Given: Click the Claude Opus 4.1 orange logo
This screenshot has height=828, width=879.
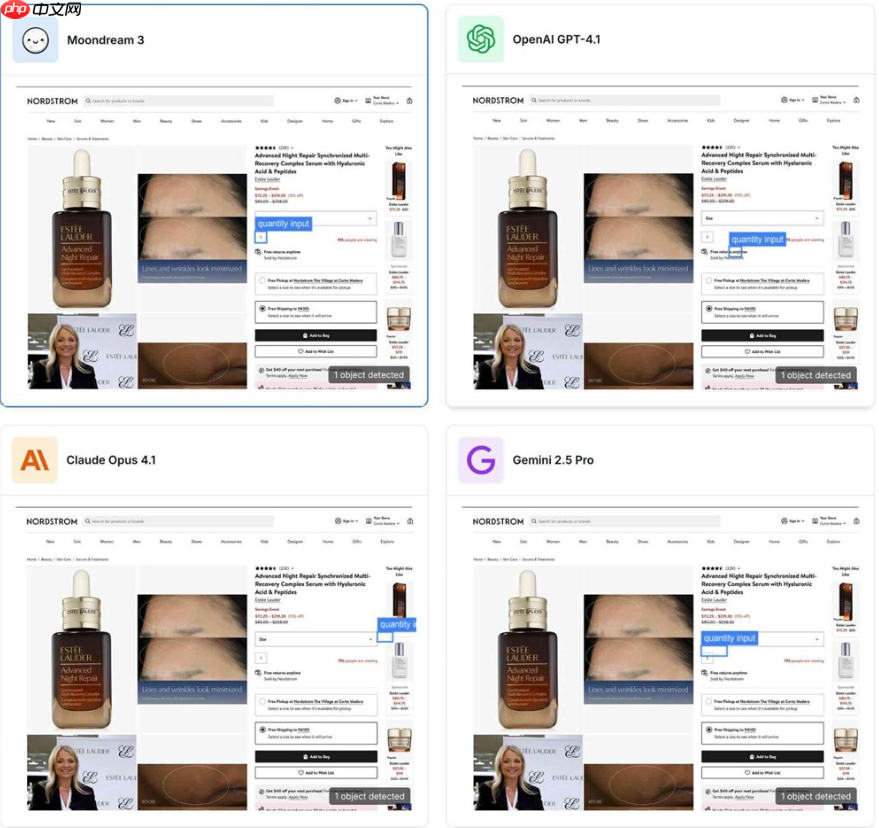Looking at the screenshot, I should pos(35,460).
